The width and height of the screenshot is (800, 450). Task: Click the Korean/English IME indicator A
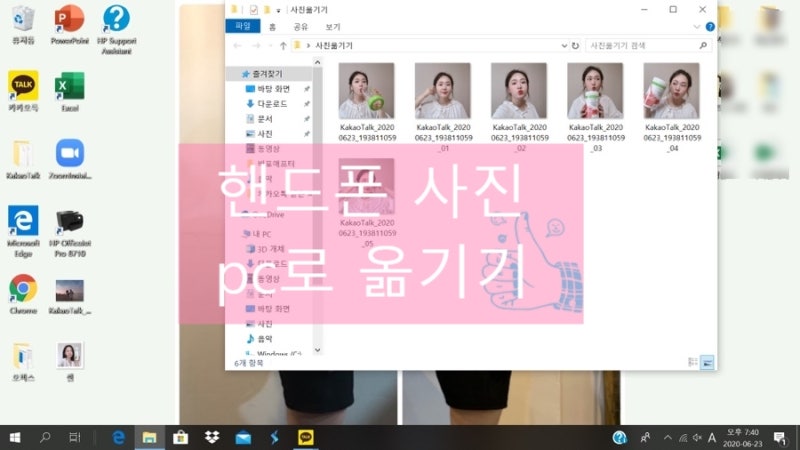point(712,438)
